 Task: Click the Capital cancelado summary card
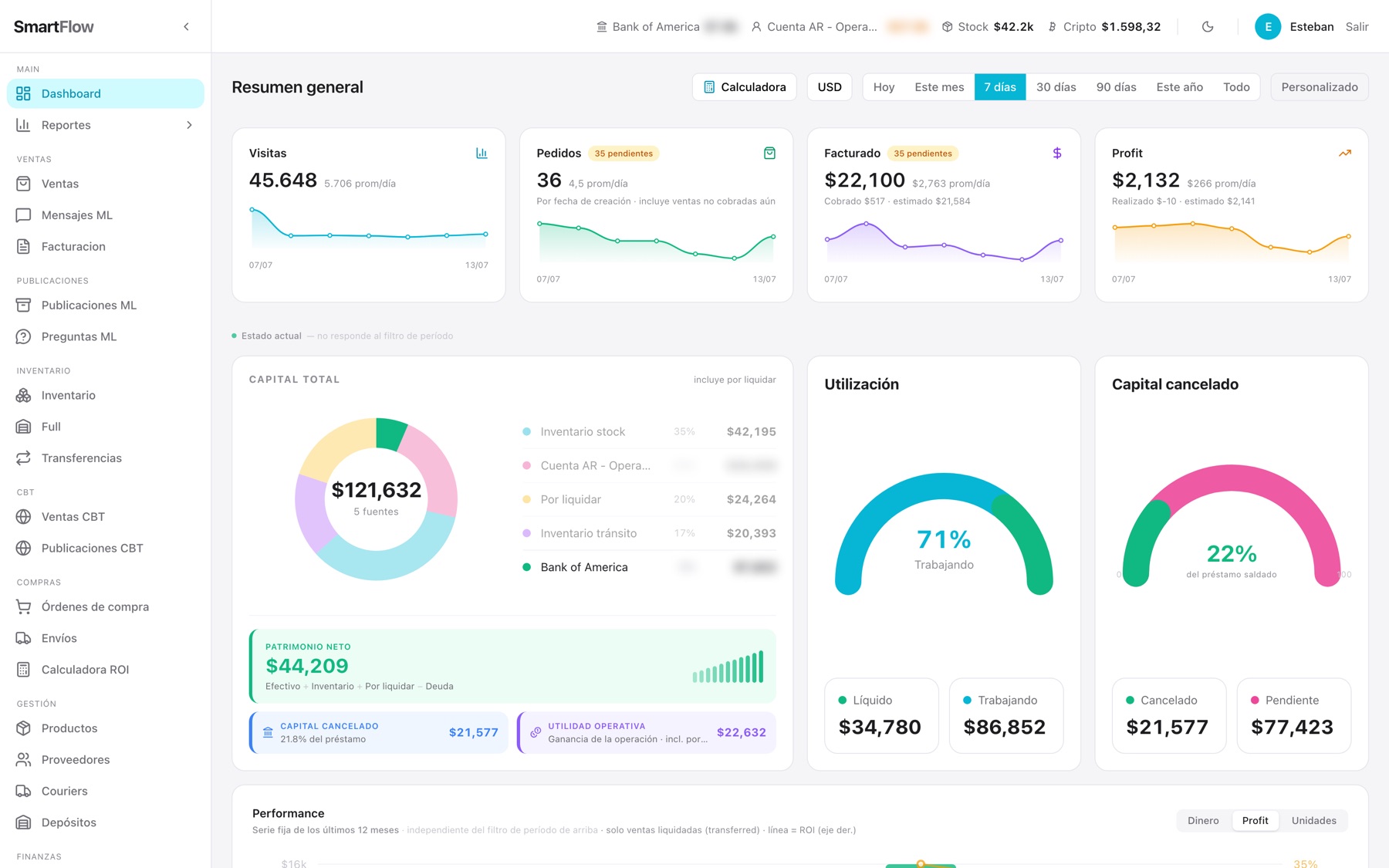[x=379, y=732]
